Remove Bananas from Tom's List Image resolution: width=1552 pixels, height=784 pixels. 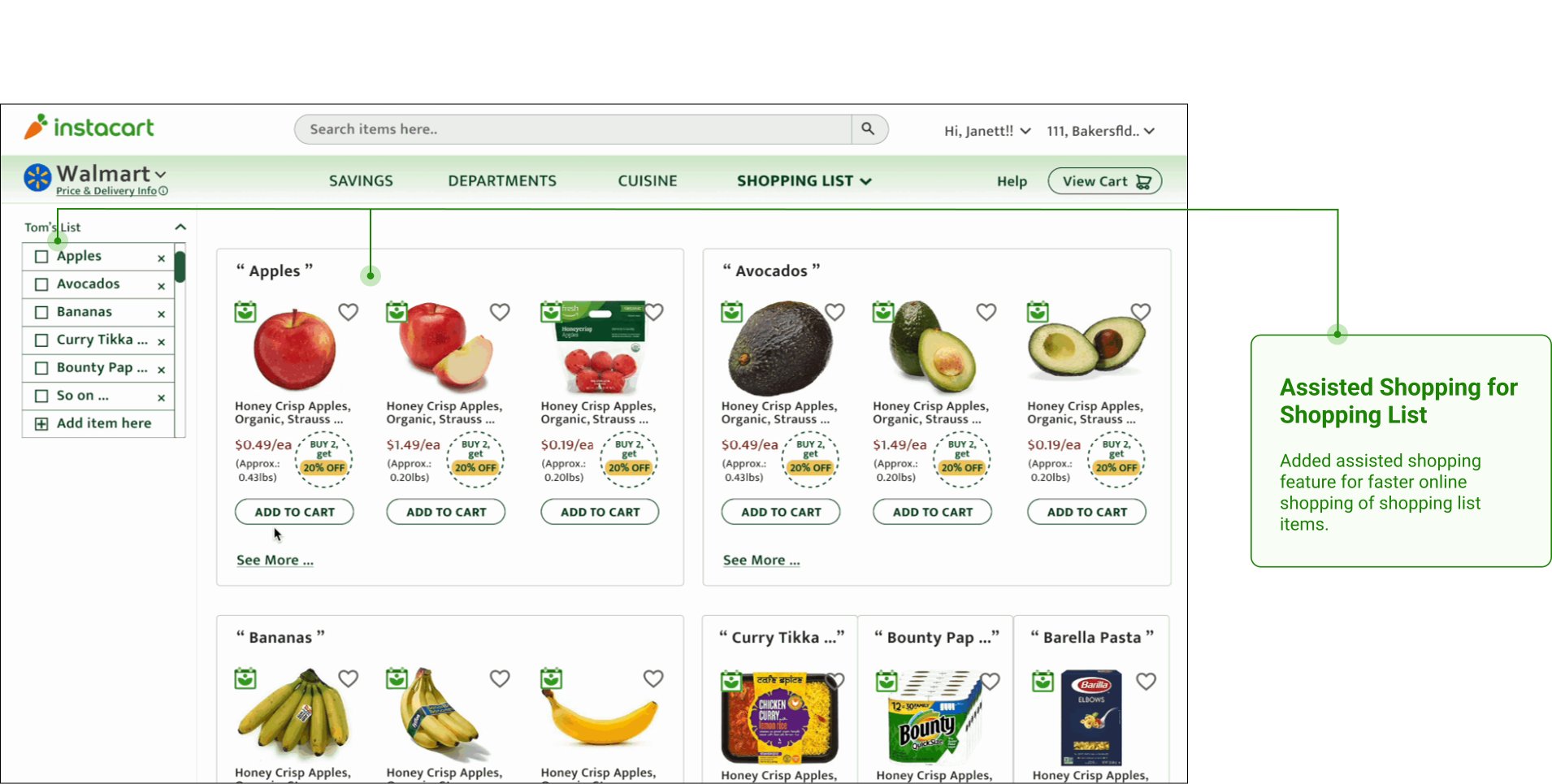pos(161,314)
